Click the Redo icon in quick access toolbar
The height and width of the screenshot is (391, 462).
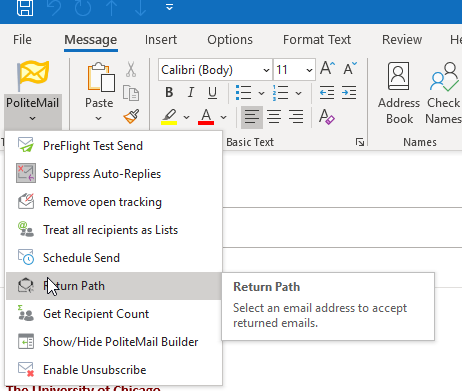coord(83,7)
